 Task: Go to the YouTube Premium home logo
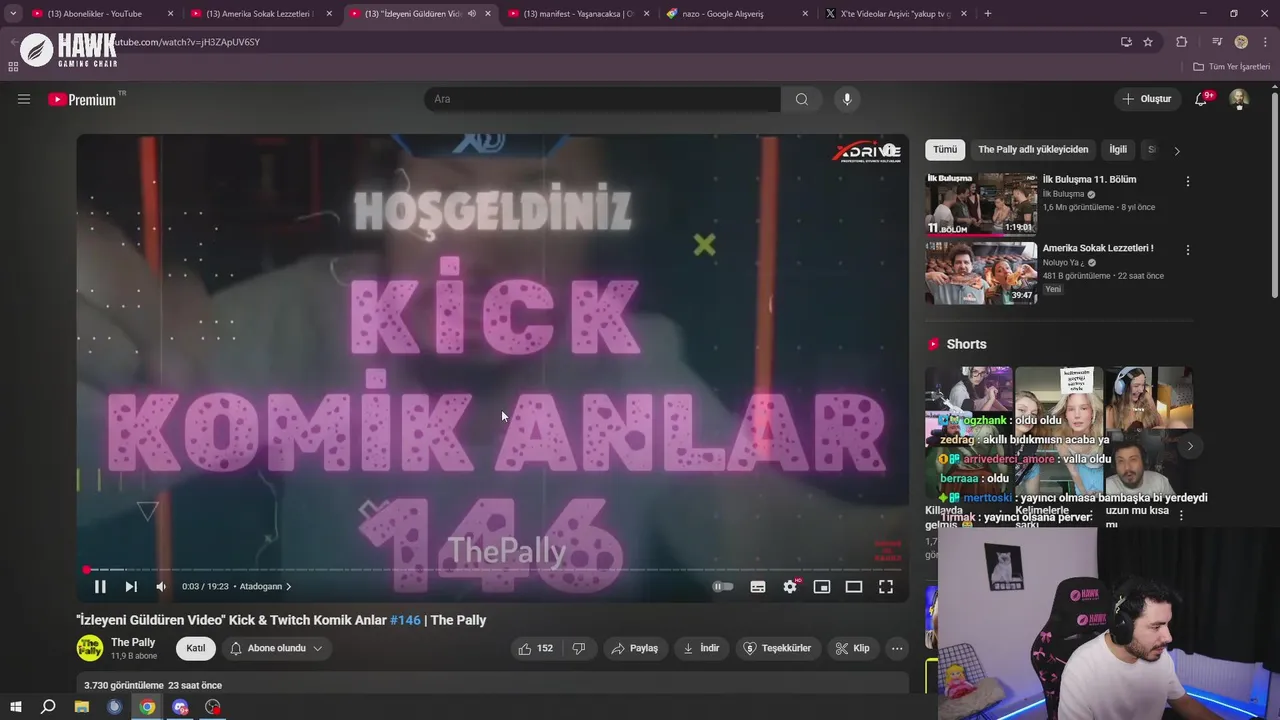82,99
